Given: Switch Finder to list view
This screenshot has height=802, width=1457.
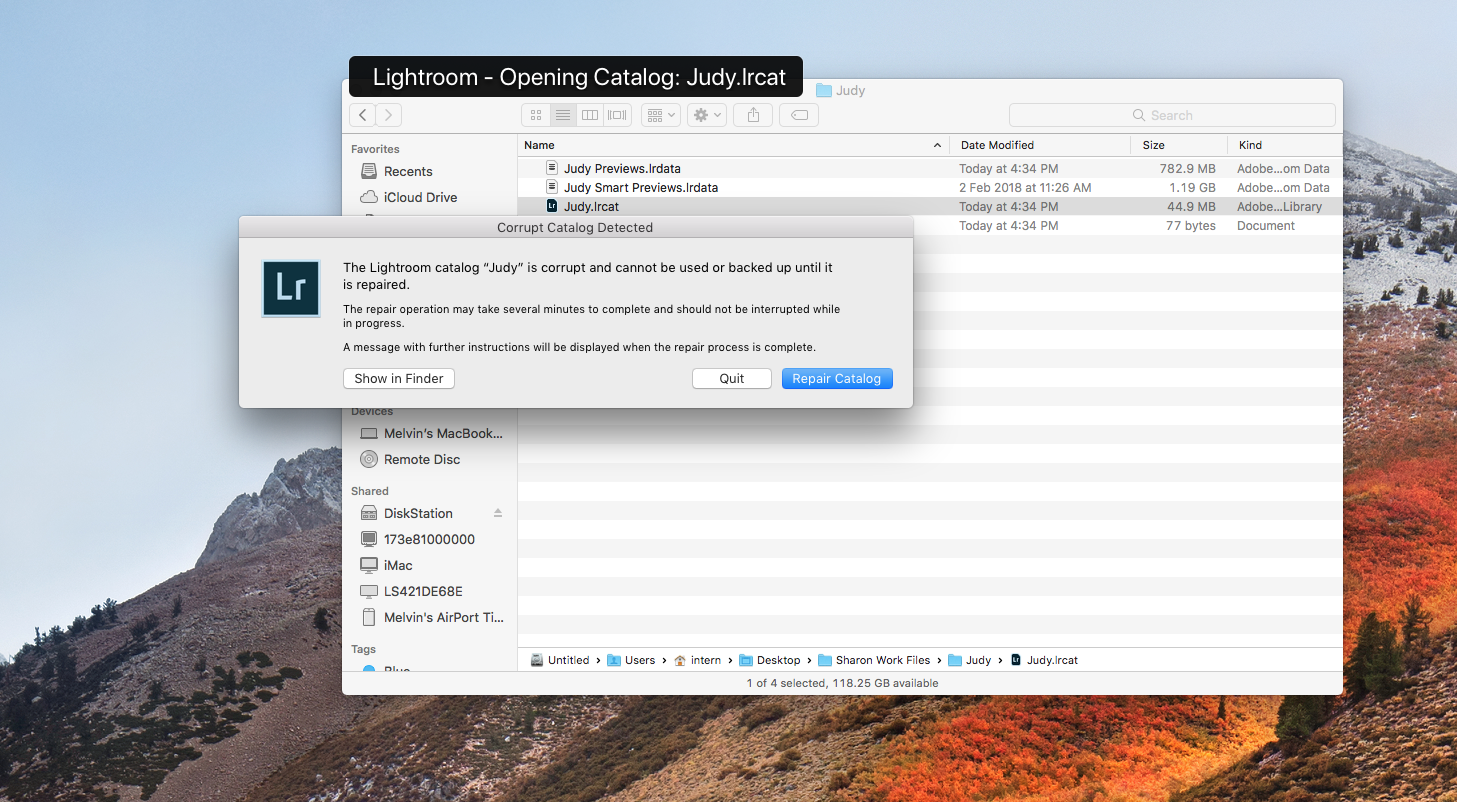Looking at the screenshot, I should [563, 115].
